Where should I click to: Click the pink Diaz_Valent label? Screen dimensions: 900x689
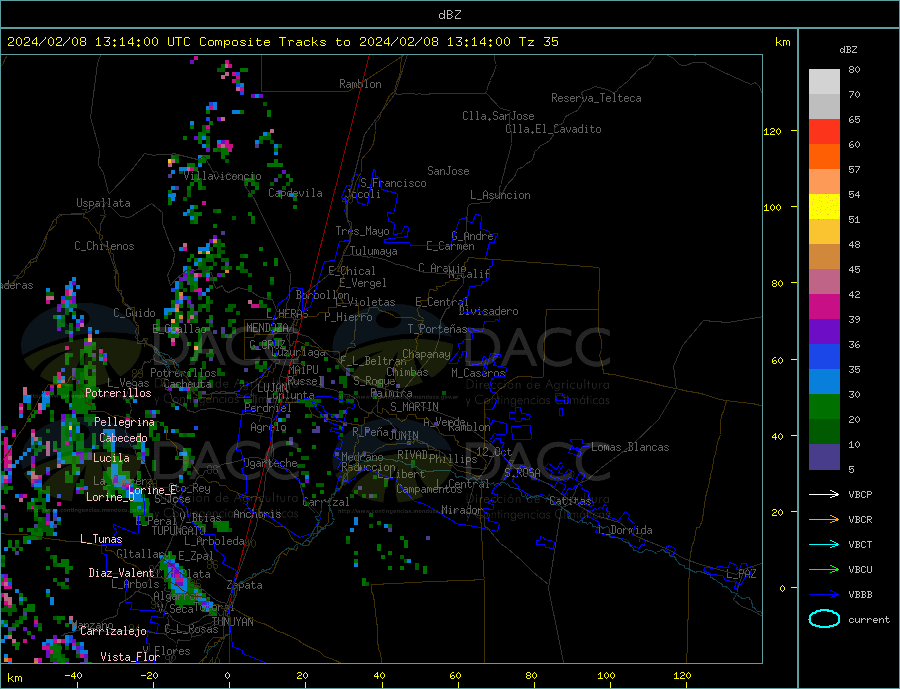click(121, 573)
